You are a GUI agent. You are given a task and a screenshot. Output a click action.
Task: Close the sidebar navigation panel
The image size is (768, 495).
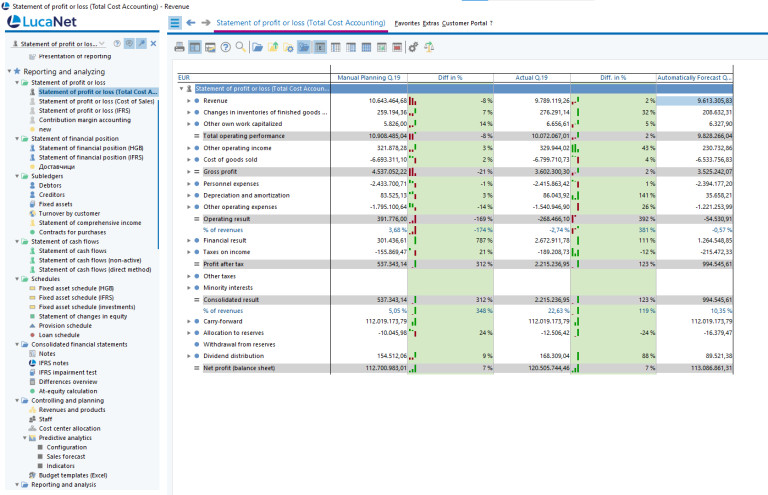pyautogui.click(x=153, y=44)
